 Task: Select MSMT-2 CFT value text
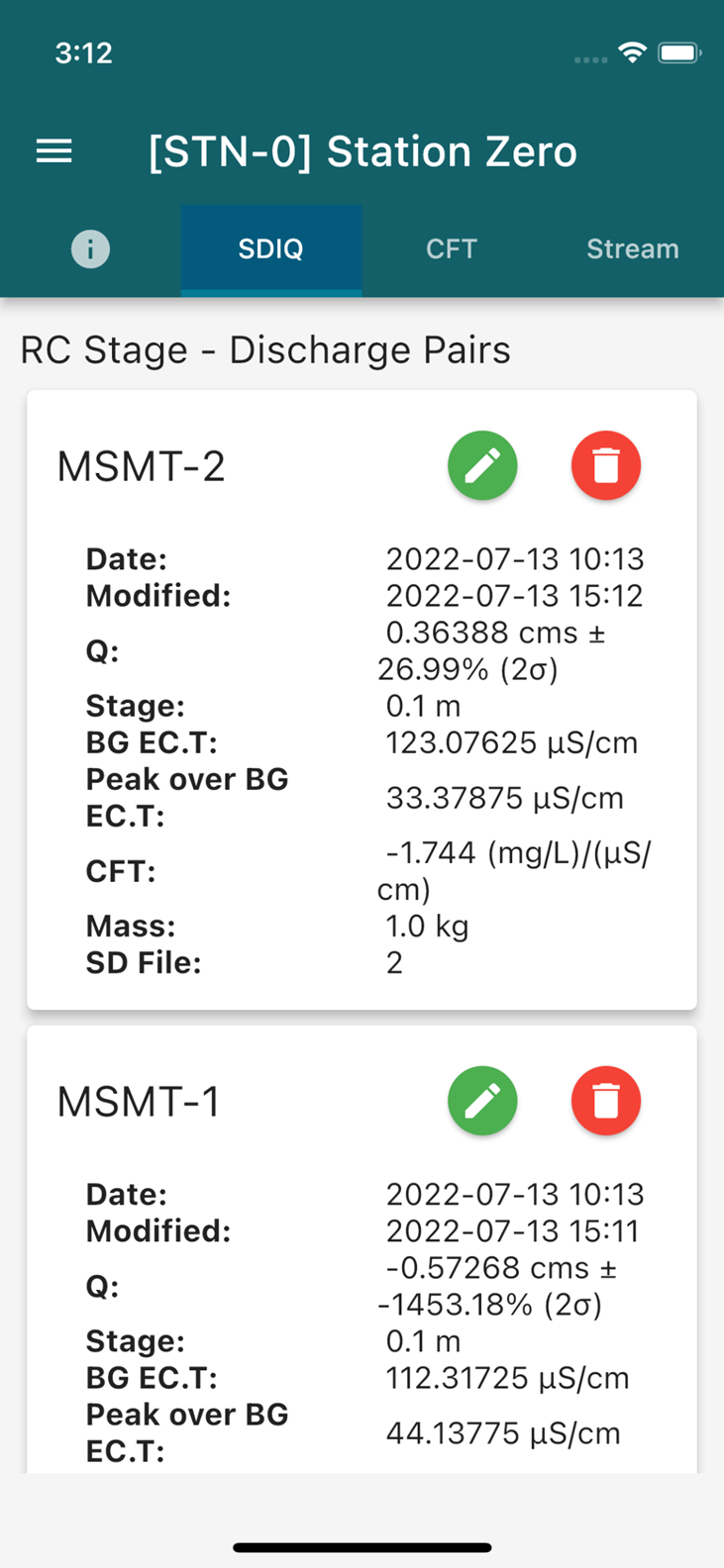(514, 870)
